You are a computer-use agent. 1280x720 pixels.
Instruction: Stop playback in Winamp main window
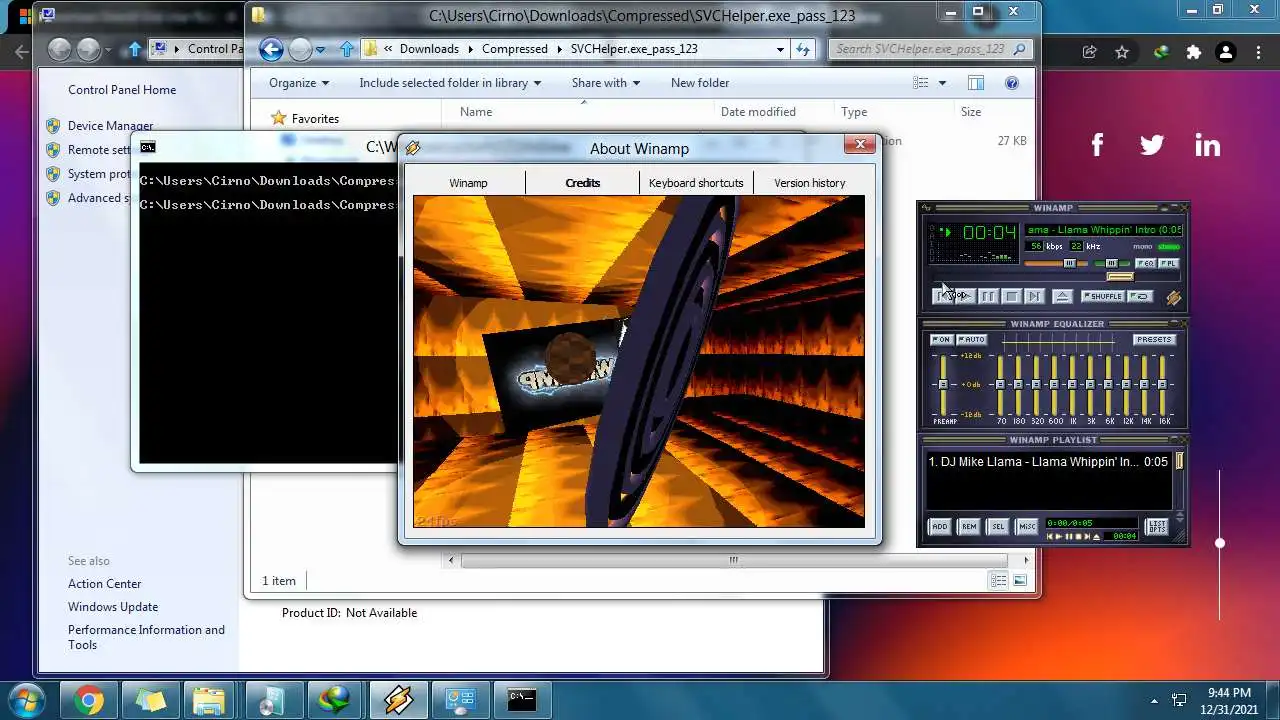tap(1012, 296)
